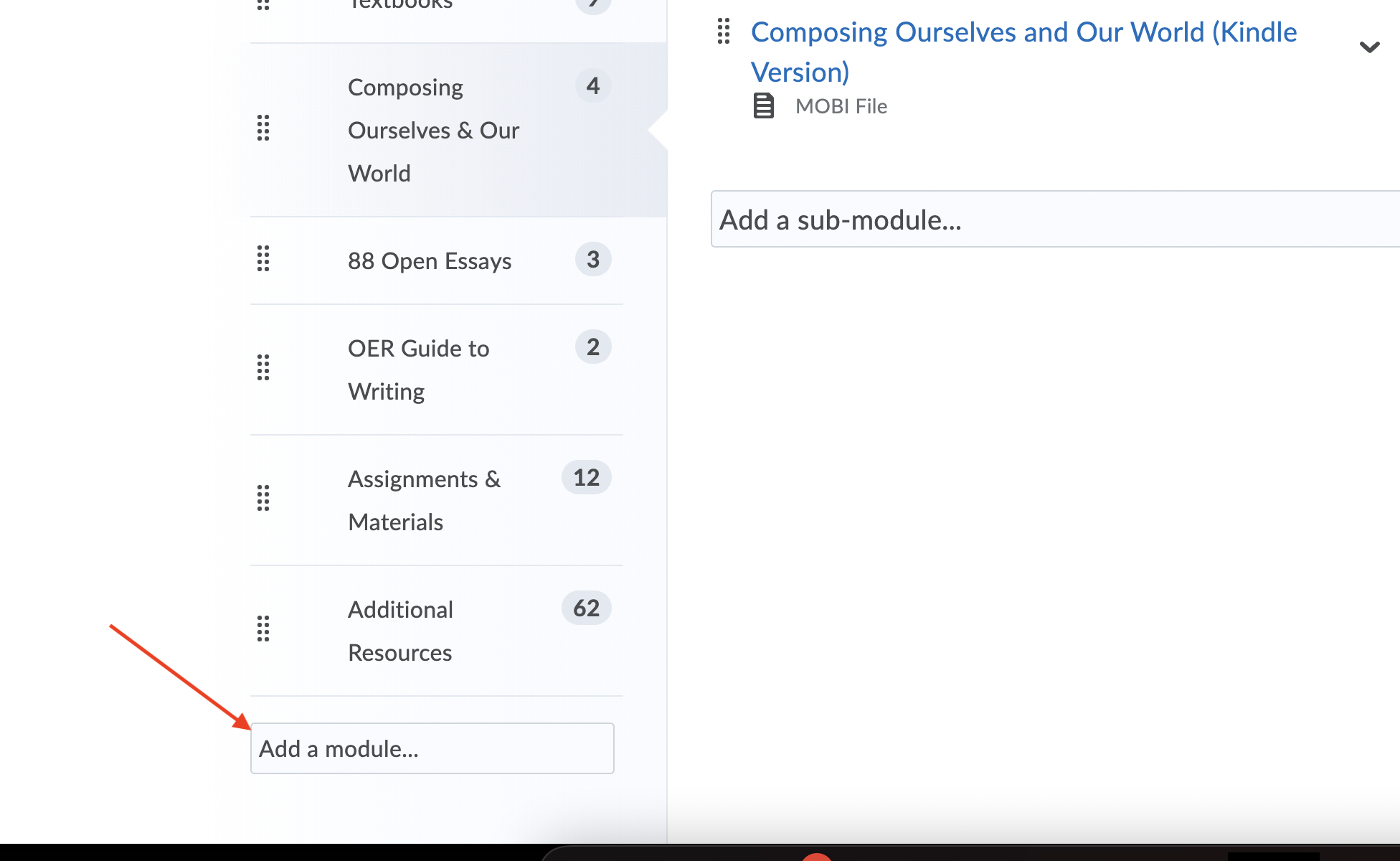Click the 62 count badge on Additional Resources
Image resolution: width=1400 pixels, height=861 pixels.
click(585, 608)
